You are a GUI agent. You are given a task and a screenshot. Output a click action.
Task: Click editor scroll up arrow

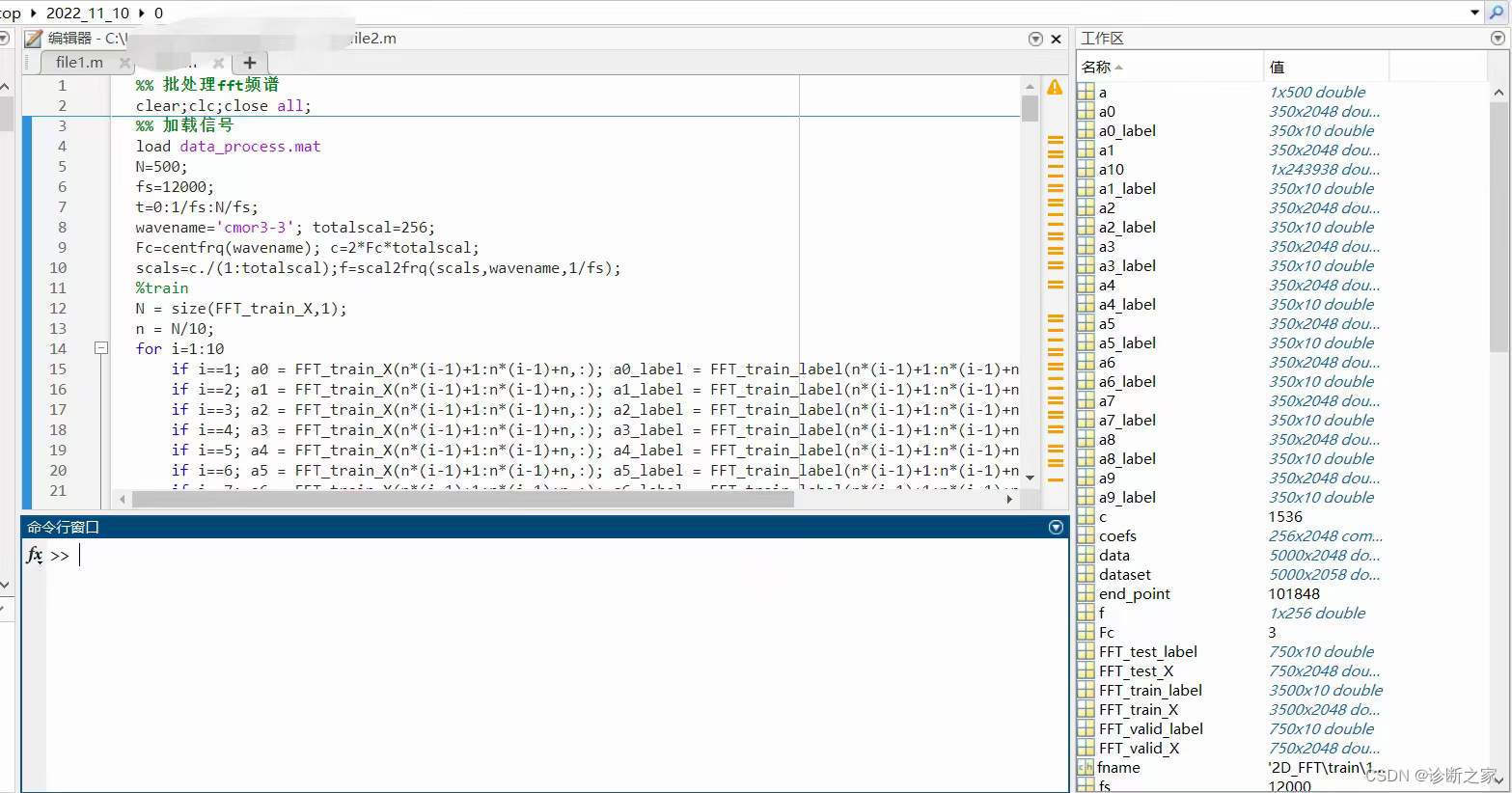tap(1030, 86)
